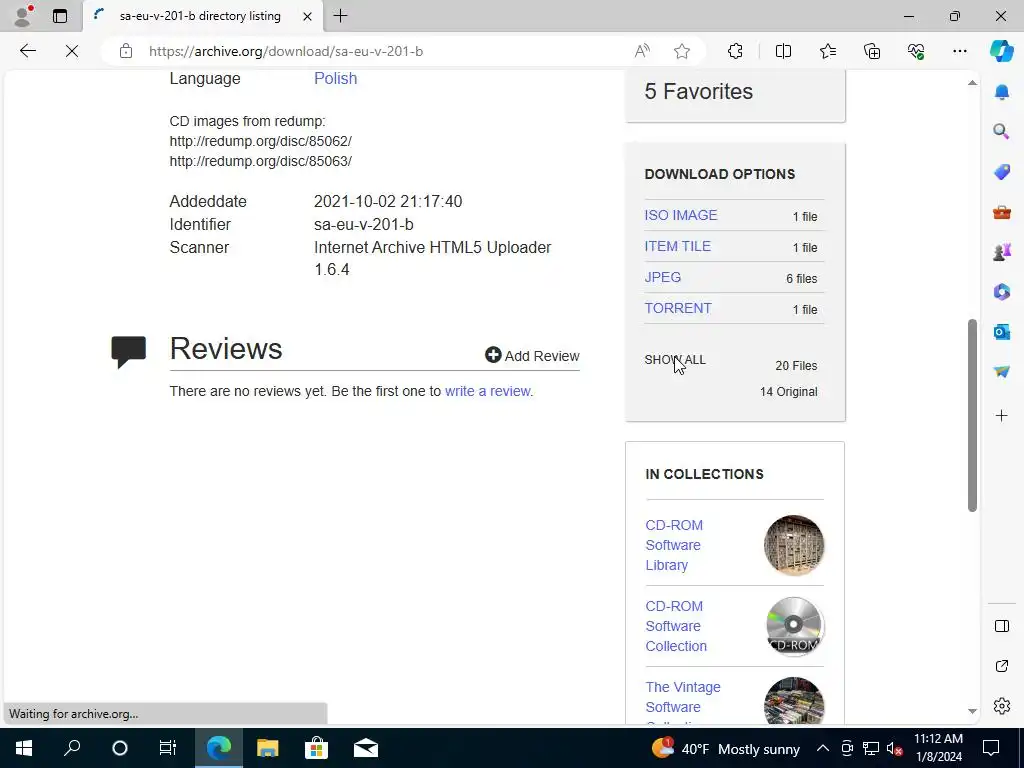Download the ITEM TILE file
The height and width of the screenshot is (768, 1024).
click(x=678, y=246)
